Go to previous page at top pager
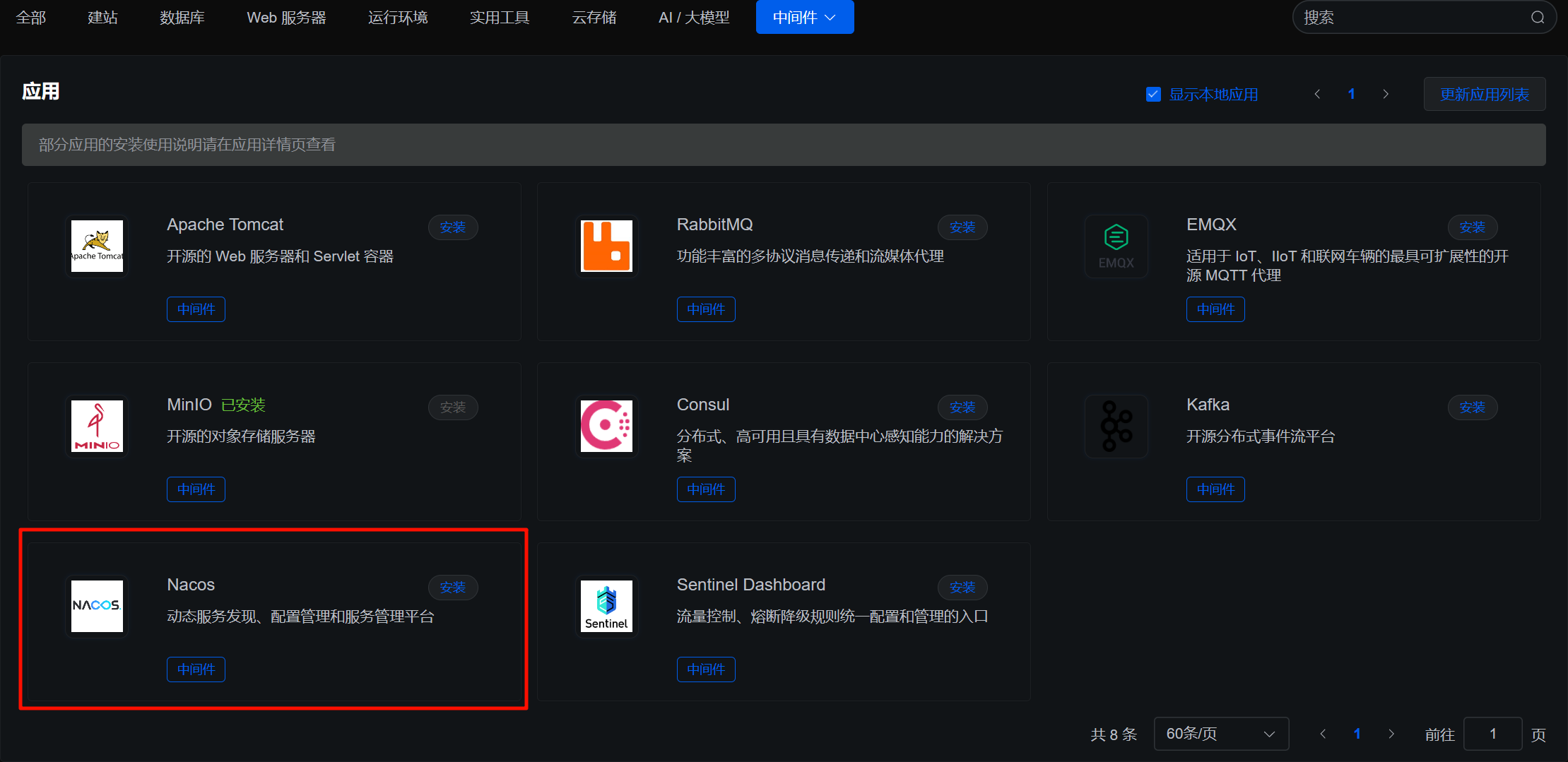Viewport: 1568px width, 762px height. tap(1317, 94)
